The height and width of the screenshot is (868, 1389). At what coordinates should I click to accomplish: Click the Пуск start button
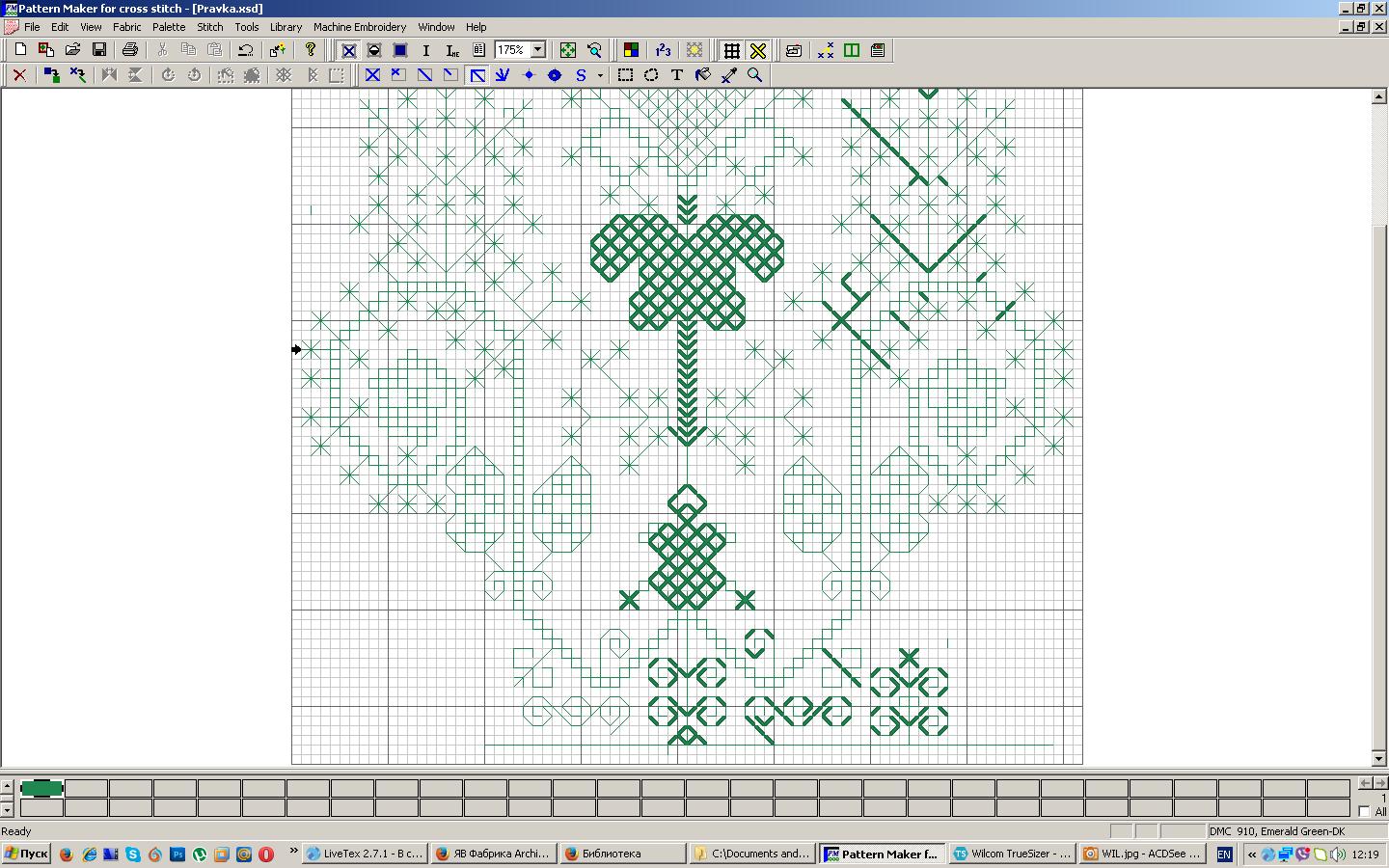[26, 854]
